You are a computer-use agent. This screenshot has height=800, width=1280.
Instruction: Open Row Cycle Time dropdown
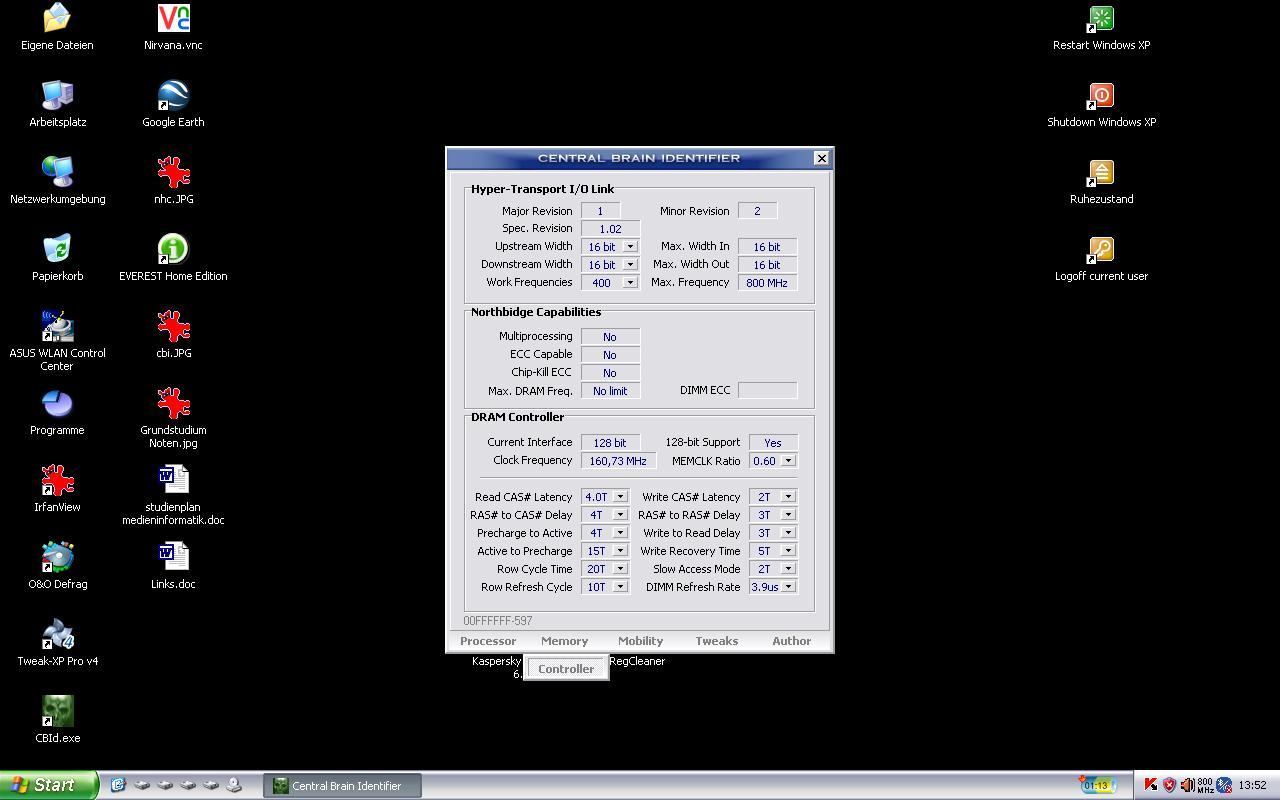click(x=620, y=568)
